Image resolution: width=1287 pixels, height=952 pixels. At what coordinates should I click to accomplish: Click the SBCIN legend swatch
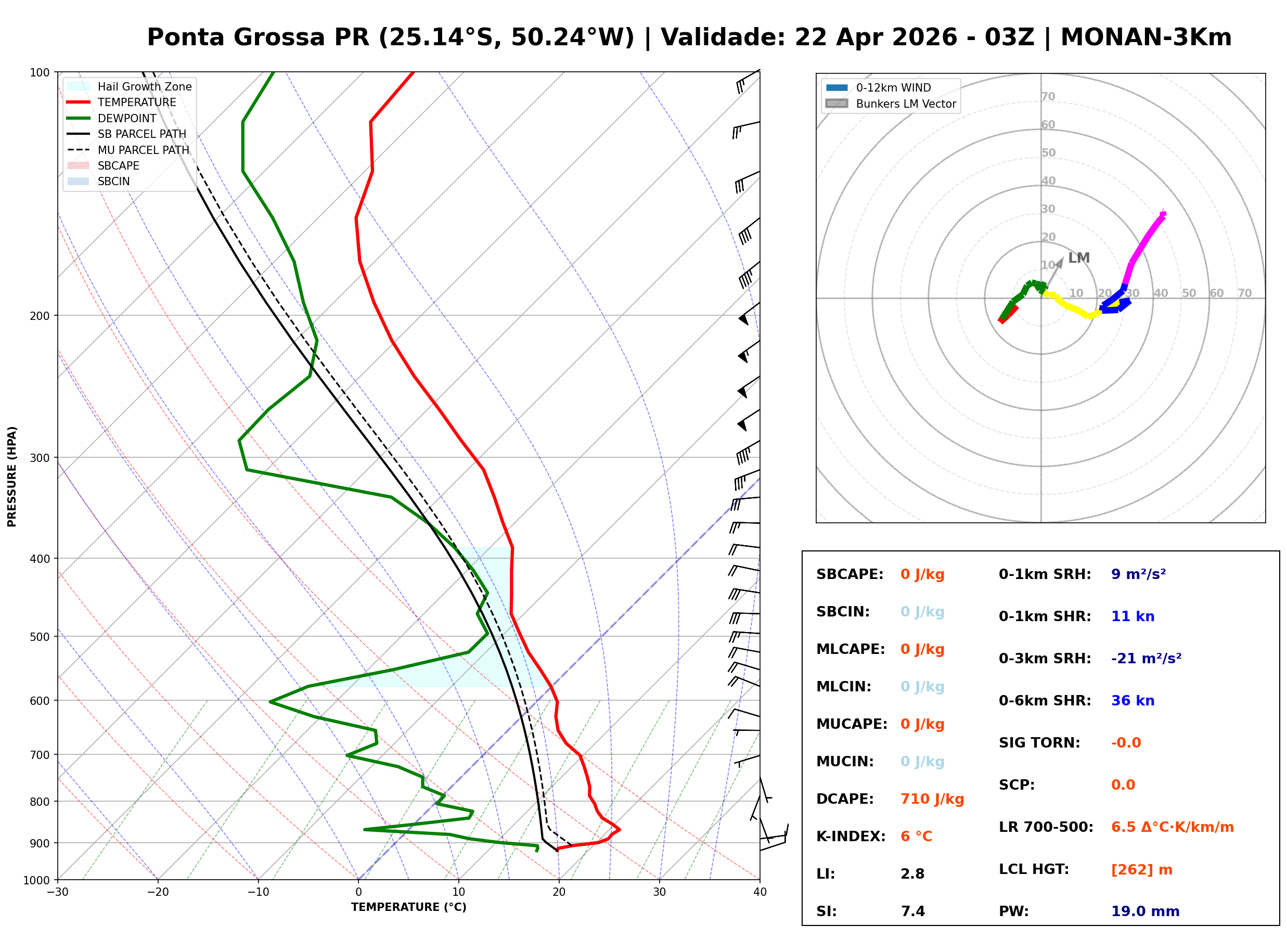[x=79, y=182]
